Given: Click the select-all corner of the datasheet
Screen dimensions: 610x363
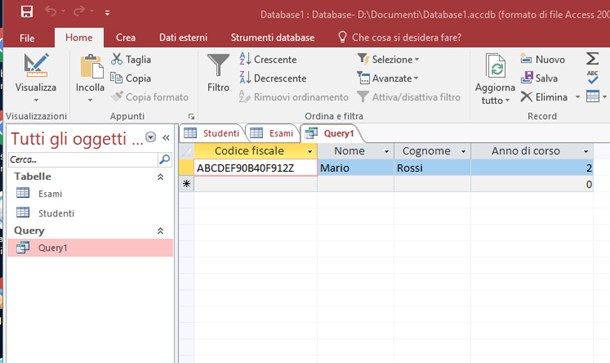Looking at the screenshot, I should point(186,151).
